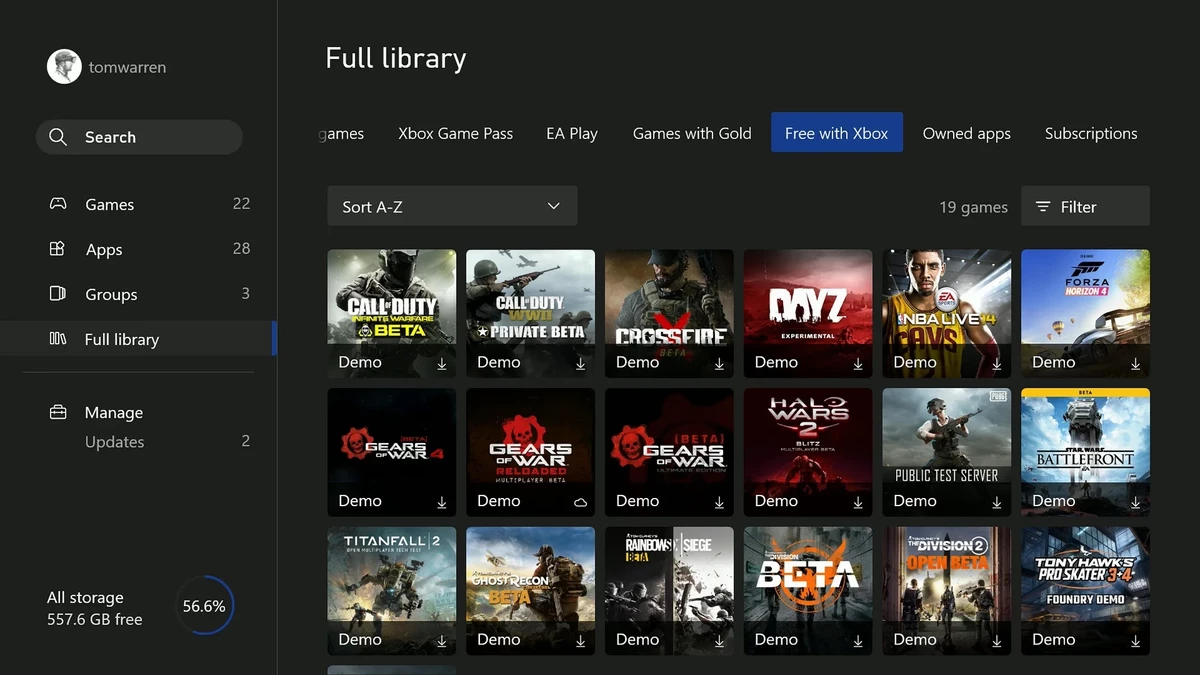Go to the Subscriptions tab
1200x675 pixels.
1090,133
